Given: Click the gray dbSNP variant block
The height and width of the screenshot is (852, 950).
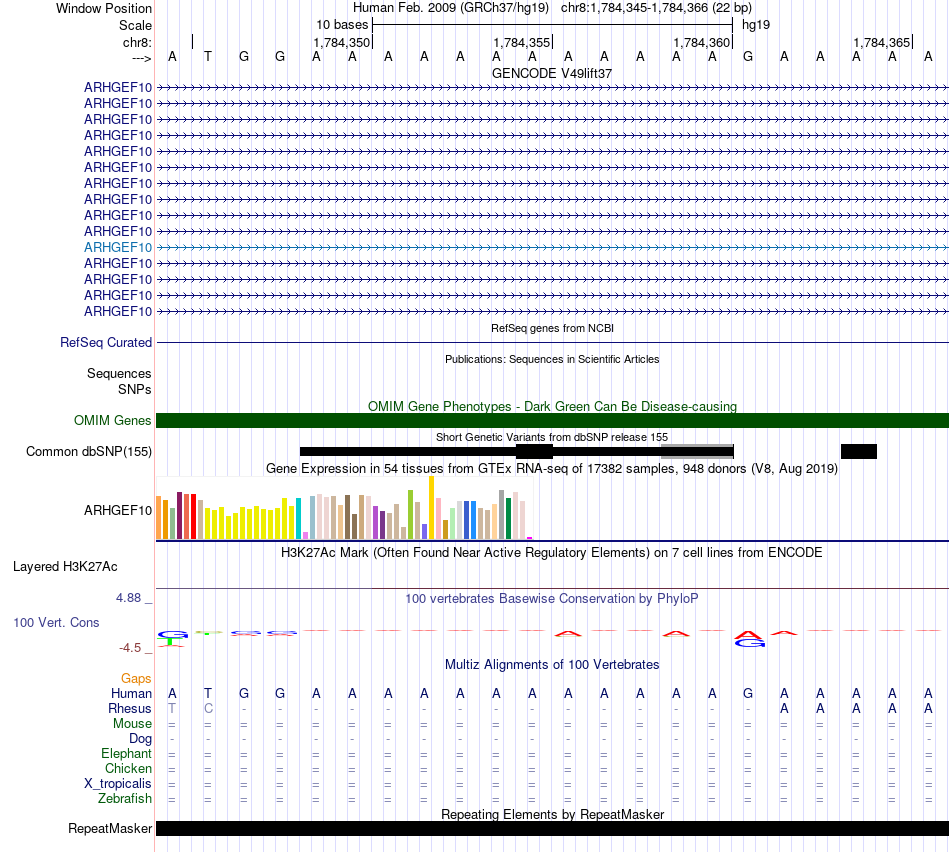Looking at the screenshot, I should point(697,451).
